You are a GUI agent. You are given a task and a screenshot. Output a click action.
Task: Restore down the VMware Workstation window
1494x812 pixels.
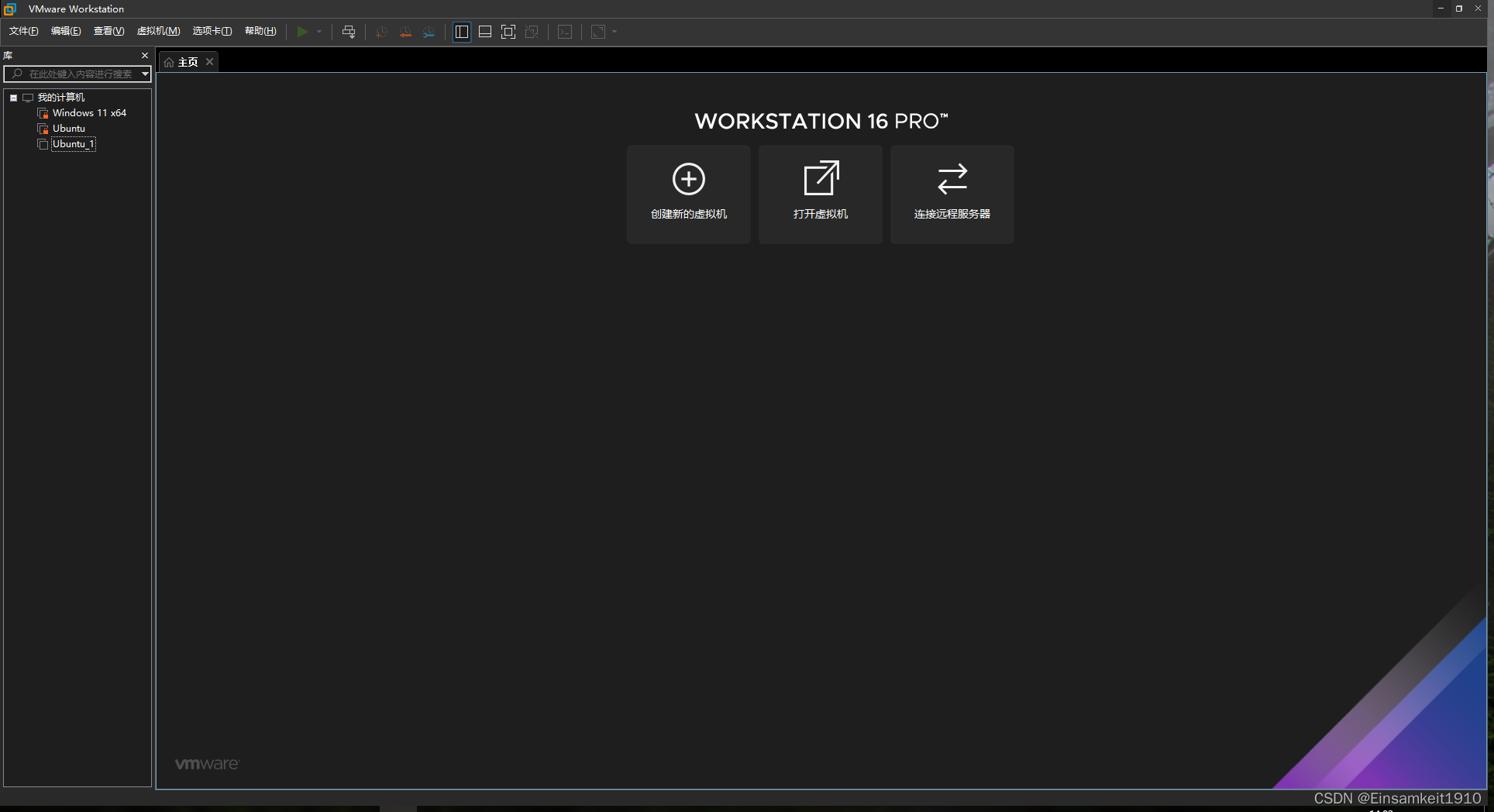(1459, 9)
